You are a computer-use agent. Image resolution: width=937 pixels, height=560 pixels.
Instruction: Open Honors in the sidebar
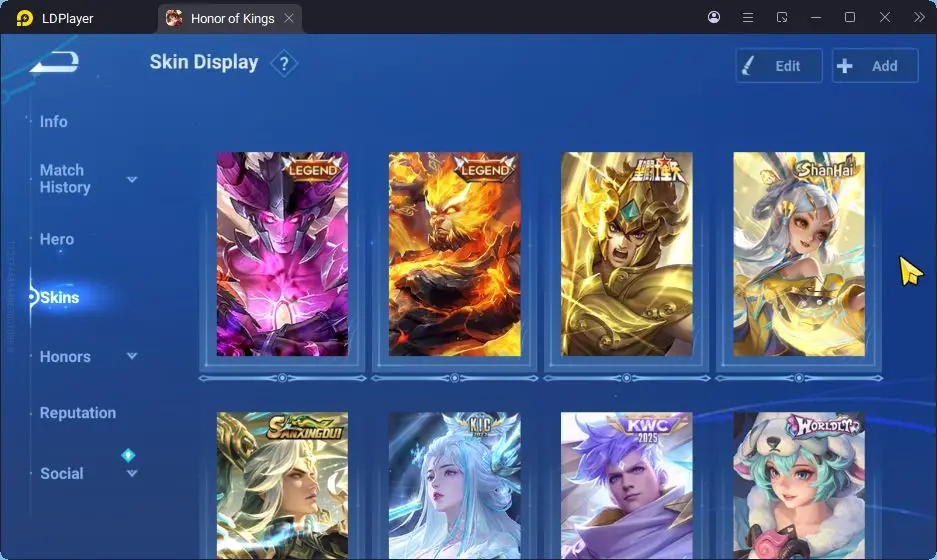point(65,357)
